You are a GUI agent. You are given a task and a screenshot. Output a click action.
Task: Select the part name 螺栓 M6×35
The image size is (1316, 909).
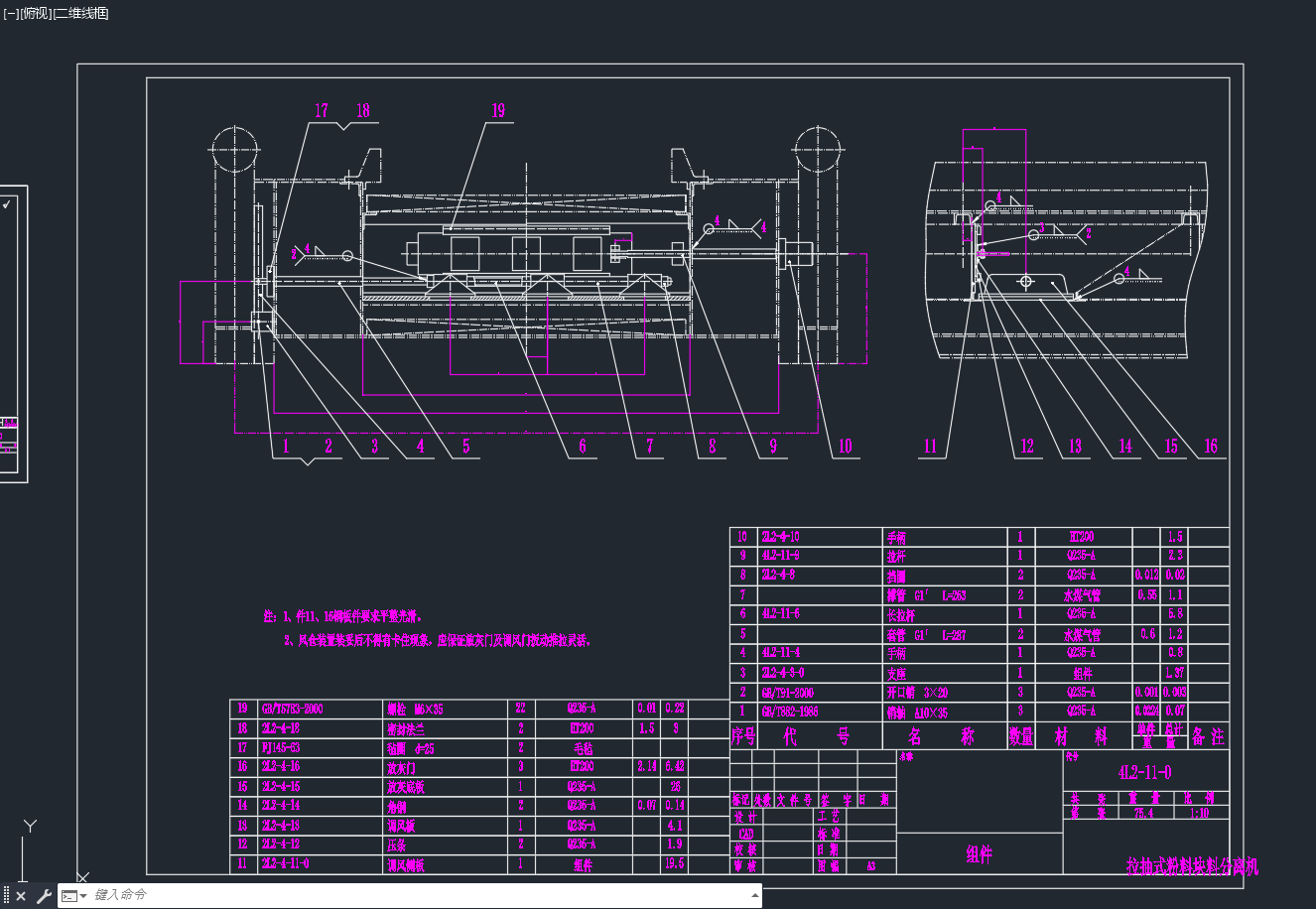(415, 709)
